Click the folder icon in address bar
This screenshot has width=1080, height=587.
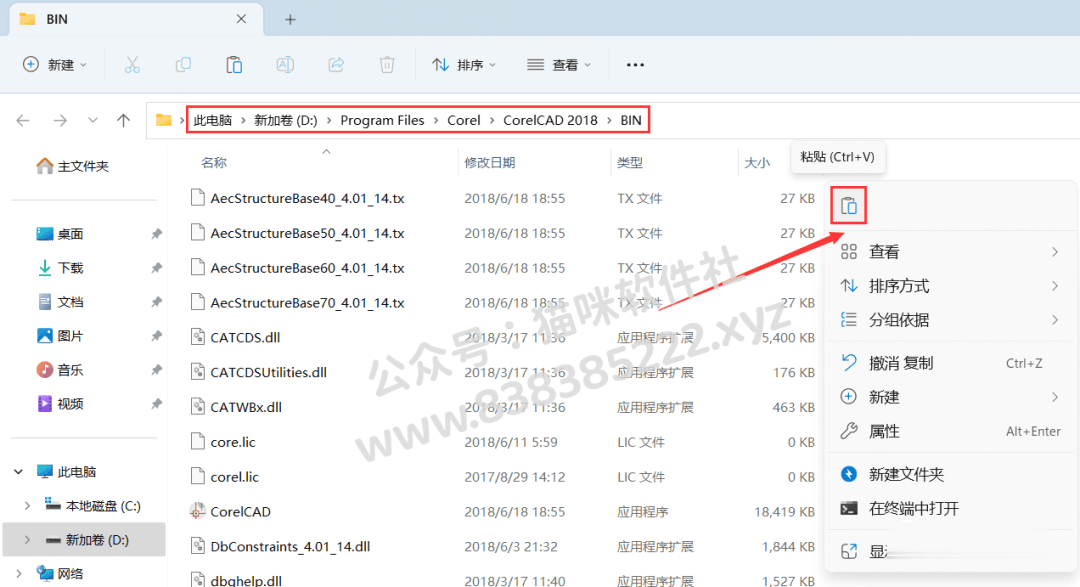pos(163,120)
